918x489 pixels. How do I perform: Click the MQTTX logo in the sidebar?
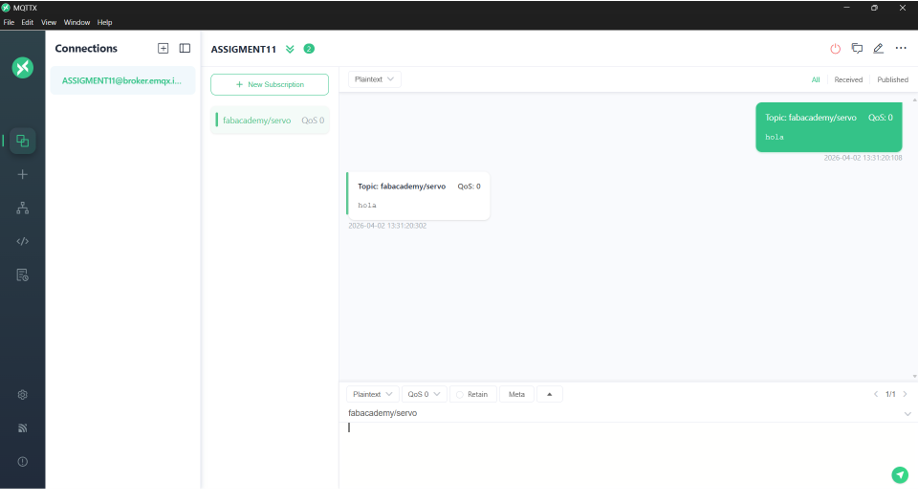[22, 67]
